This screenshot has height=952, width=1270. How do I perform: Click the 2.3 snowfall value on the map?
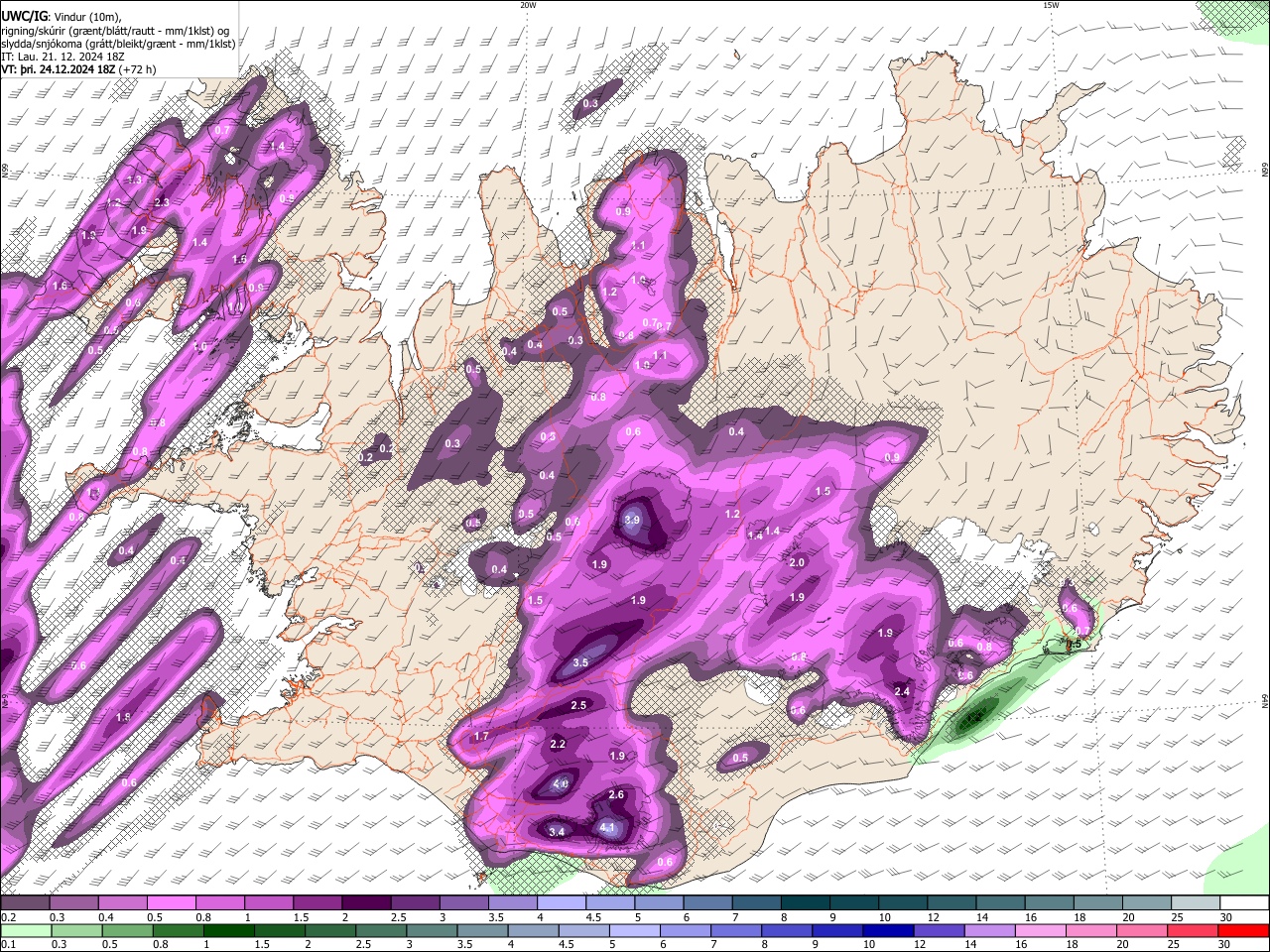click(x=162, y=202)
